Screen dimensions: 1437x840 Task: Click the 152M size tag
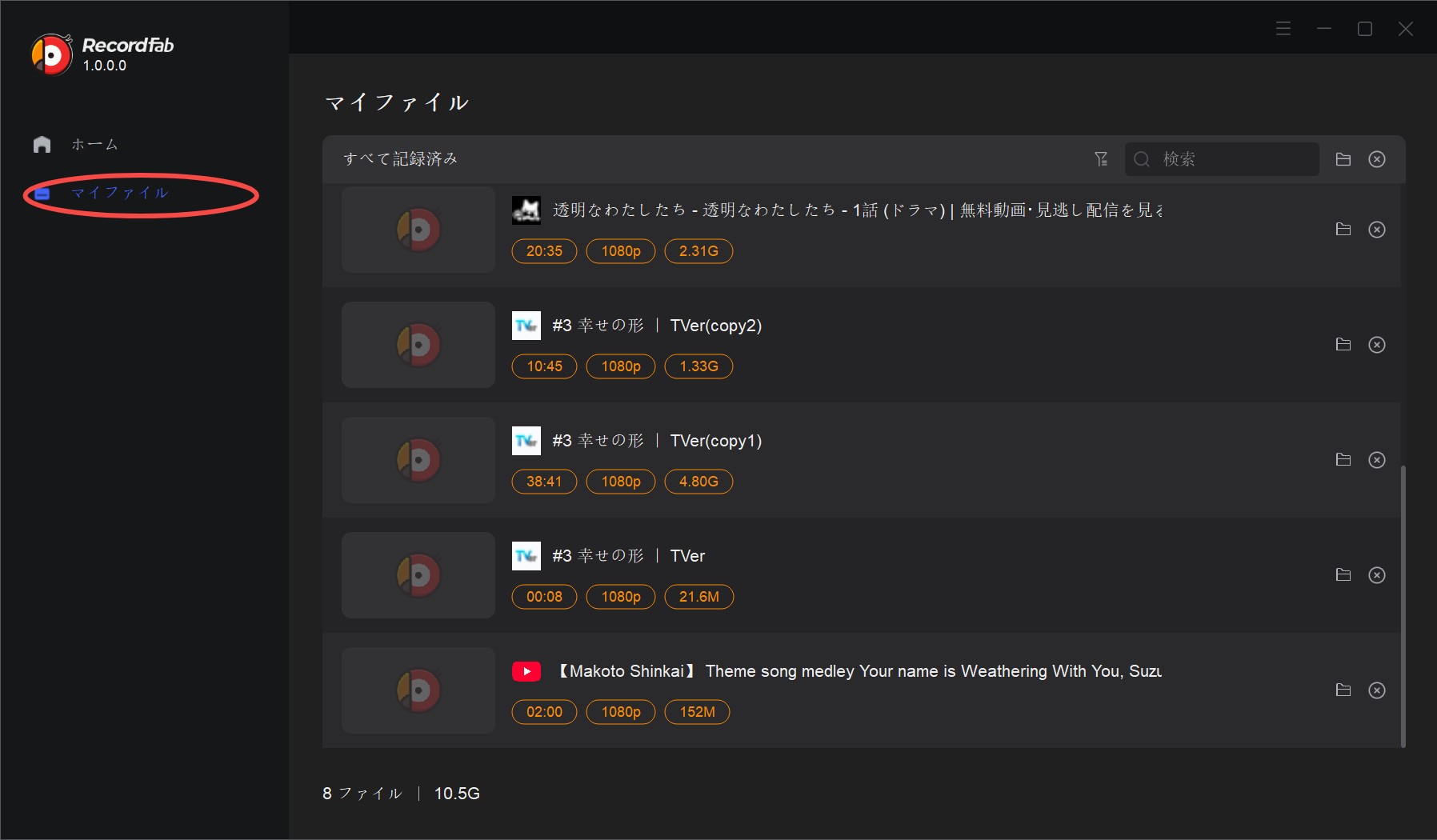697,712
